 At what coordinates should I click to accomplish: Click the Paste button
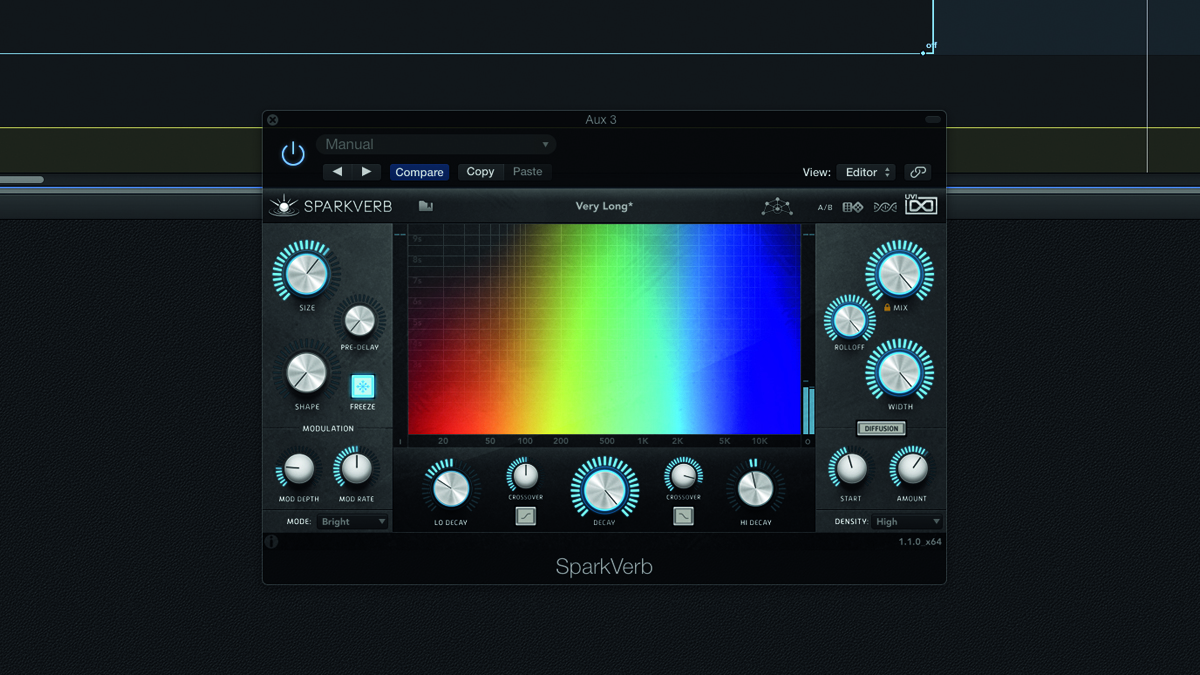(527, 172)
